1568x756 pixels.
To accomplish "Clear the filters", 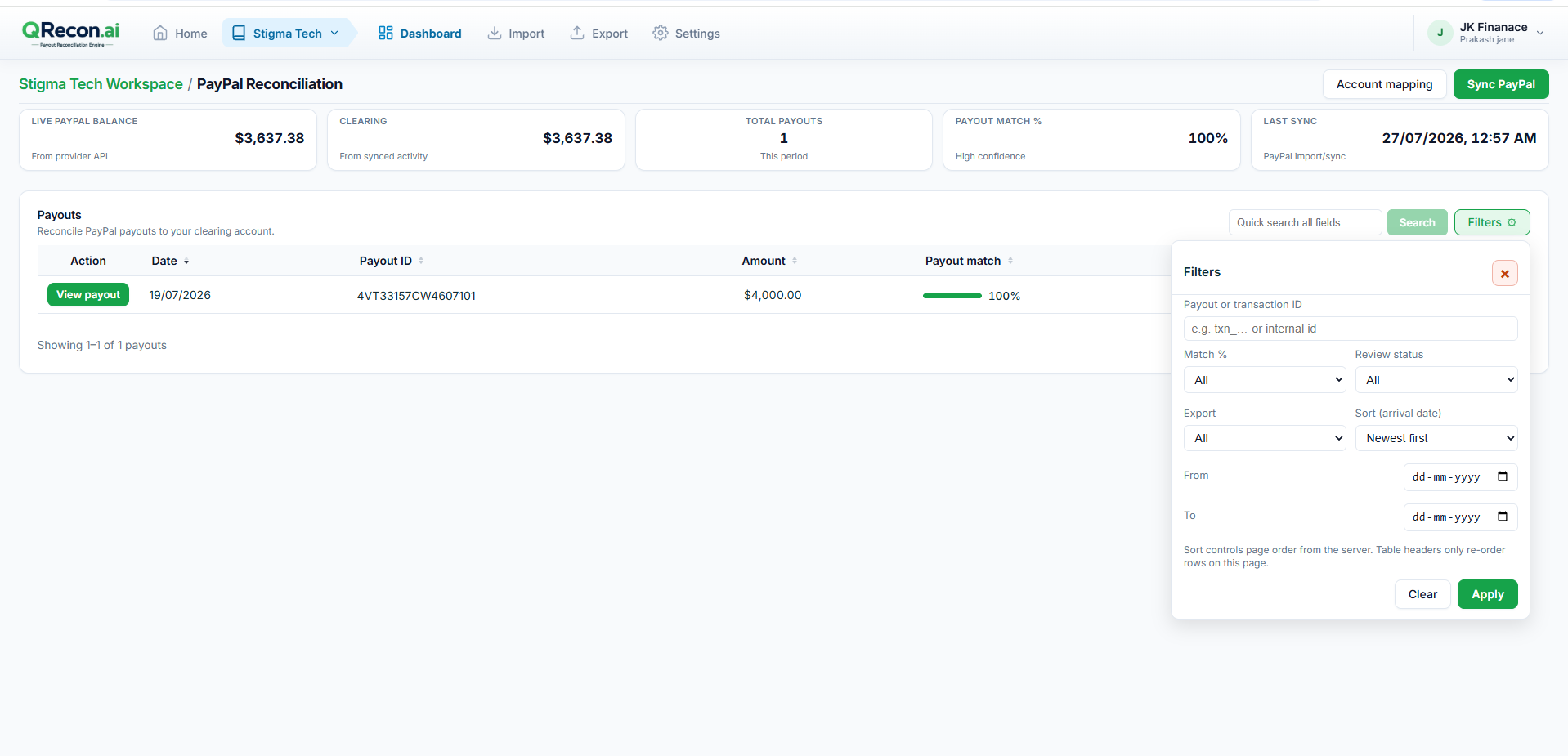I will point(1422,594).
